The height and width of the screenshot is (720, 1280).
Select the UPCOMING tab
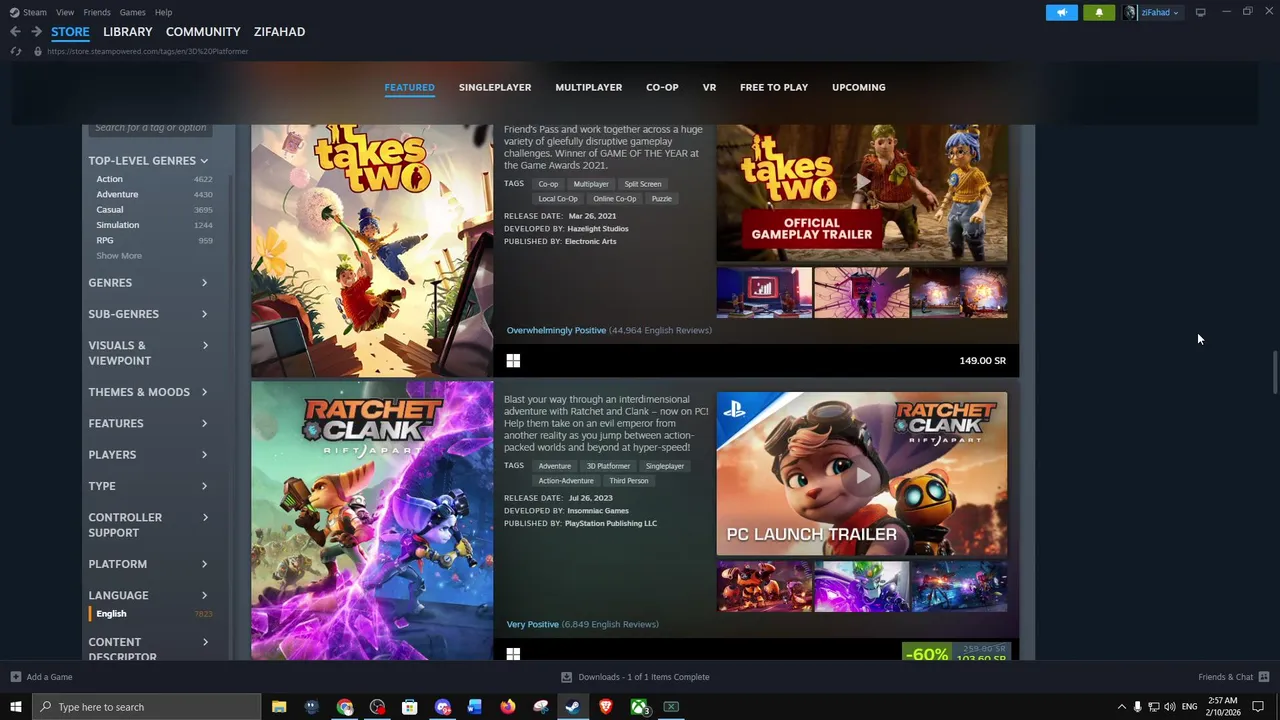point(859,87)
